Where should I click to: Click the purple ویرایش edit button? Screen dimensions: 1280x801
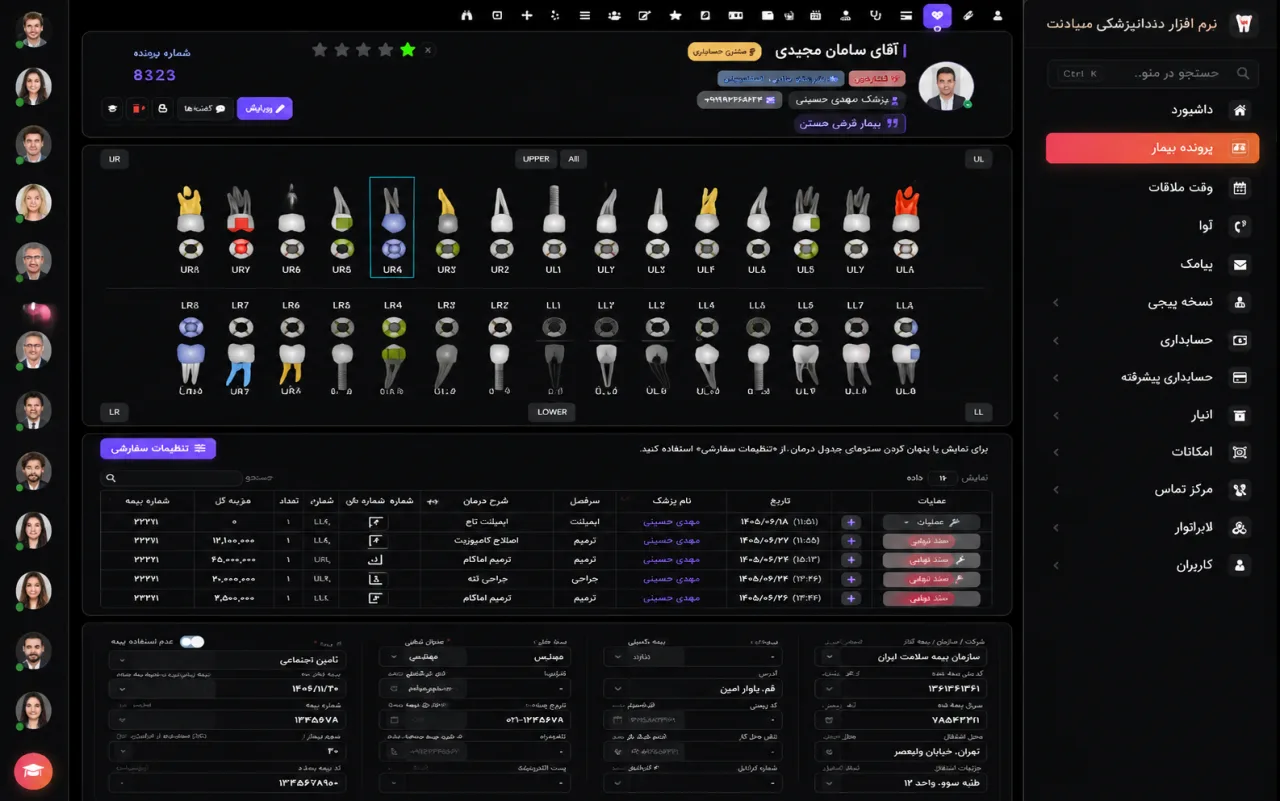click(265, 108)
